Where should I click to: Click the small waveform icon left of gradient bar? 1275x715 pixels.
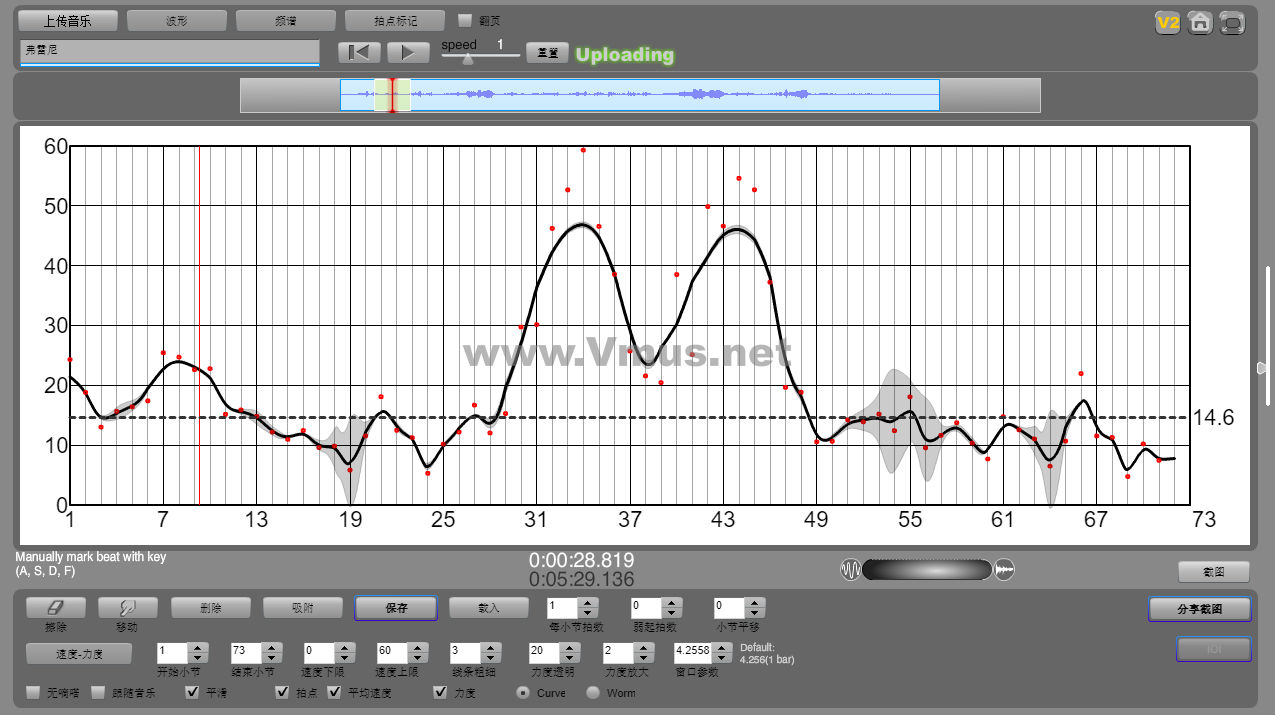tap(850, 570)
